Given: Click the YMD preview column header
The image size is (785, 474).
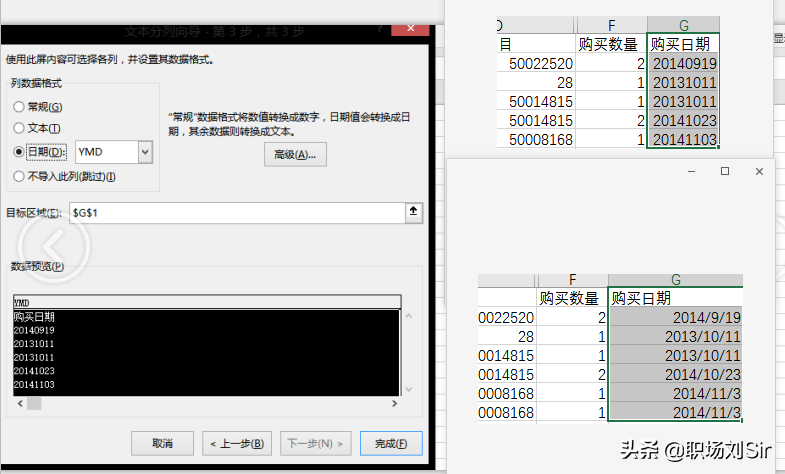Looking at the screenshot, I should (207, 302).
